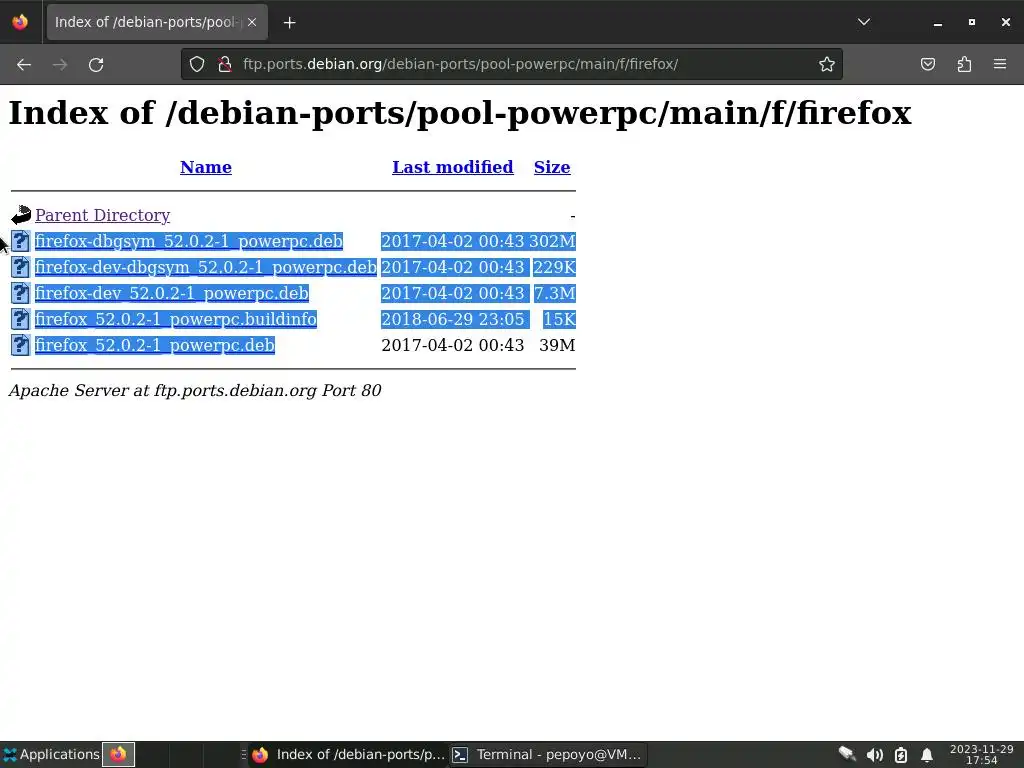Download firefox-dev_52.0.2-1_powerpc.deb
Image resolution: width=1024 pixels, height=768 pixels.
click(x=172, y=293)
